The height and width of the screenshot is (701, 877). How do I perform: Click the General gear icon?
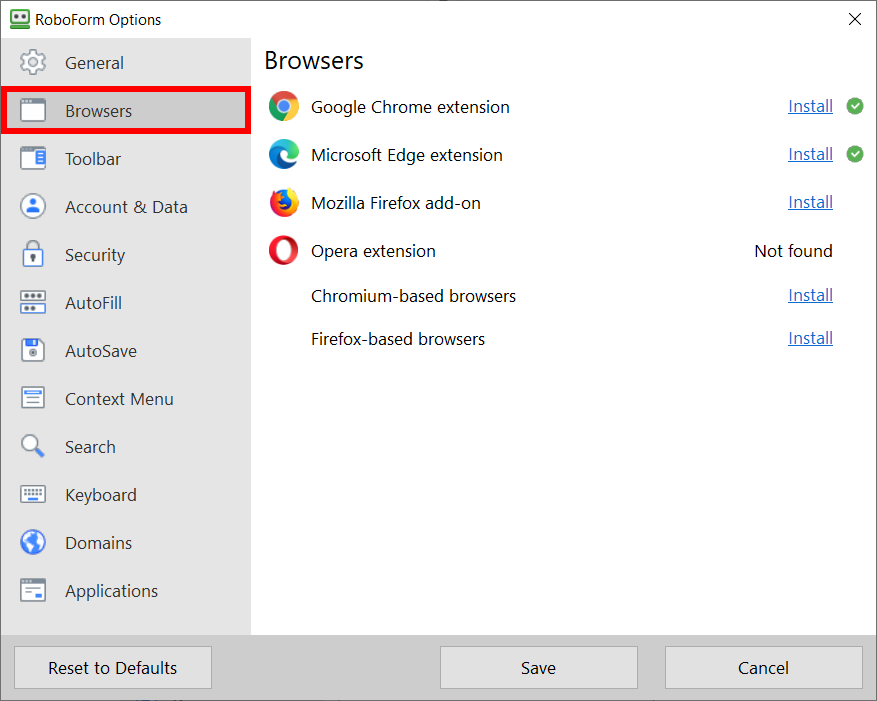click(x=33, y=62)
